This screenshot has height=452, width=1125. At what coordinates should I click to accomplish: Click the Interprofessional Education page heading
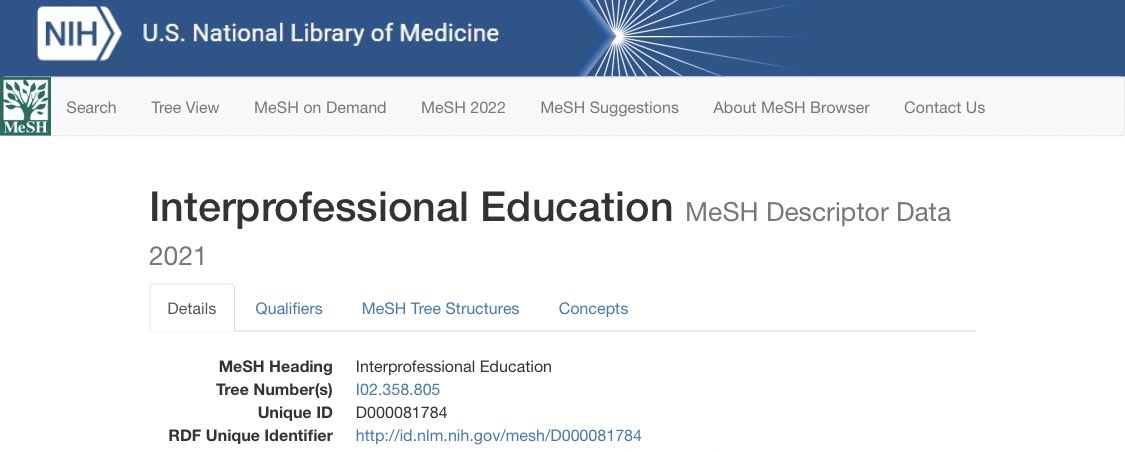pyautogui.click(x=410, y=207)
